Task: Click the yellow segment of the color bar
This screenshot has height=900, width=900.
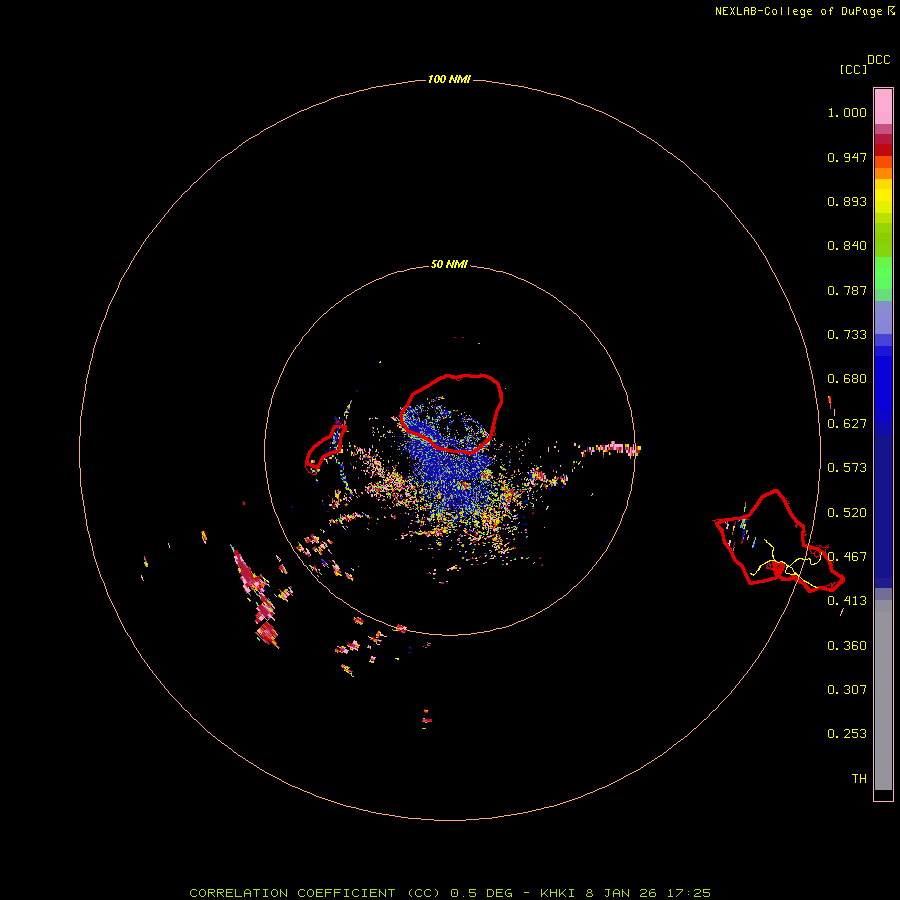Action: click(883, 196)
